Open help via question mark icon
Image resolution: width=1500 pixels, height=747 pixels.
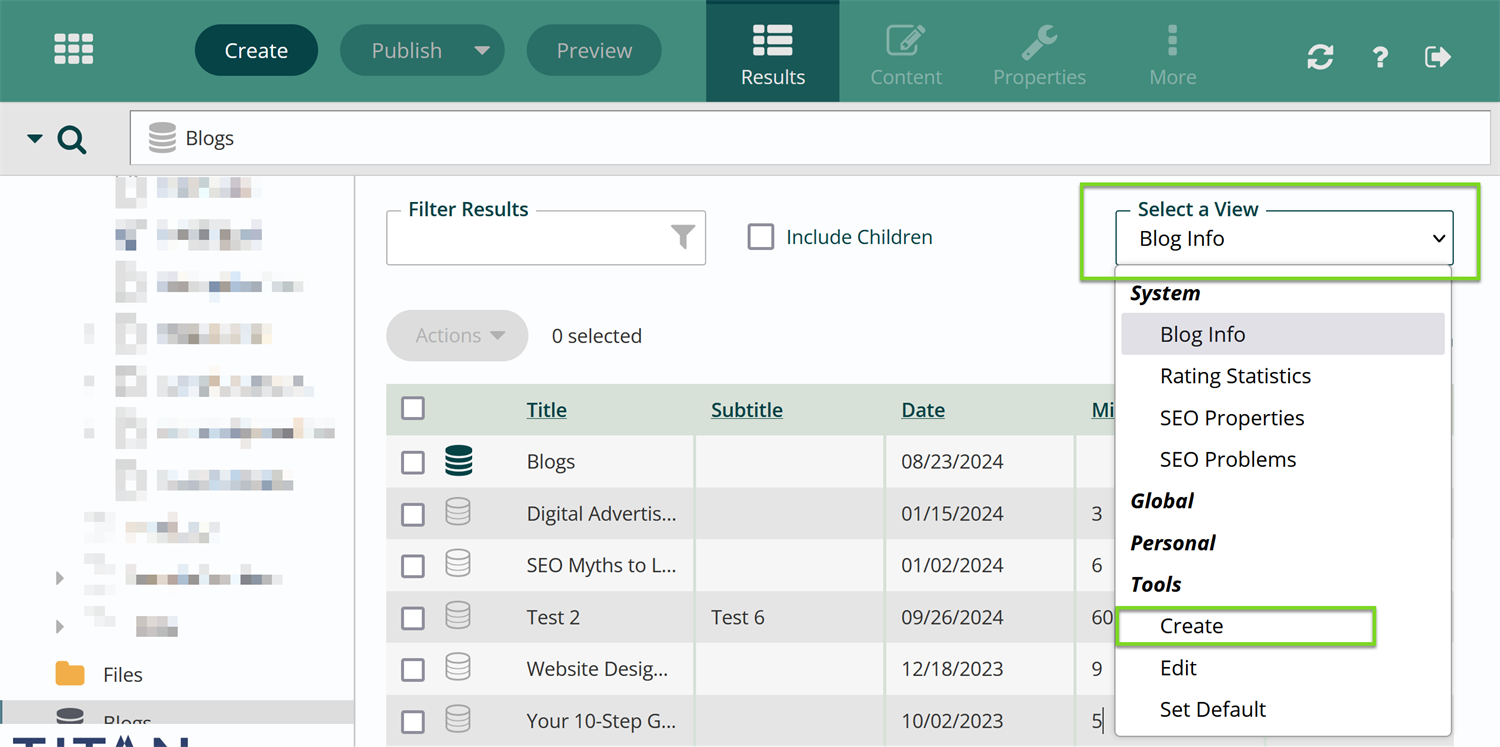1380,57
